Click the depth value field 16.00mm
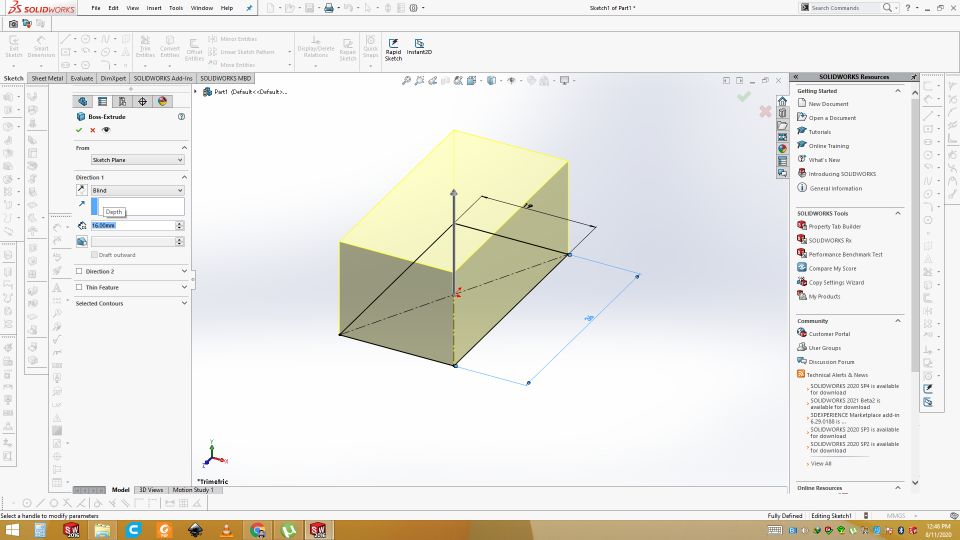This screenshot has width=960, height=540. [x=133, y=225]
